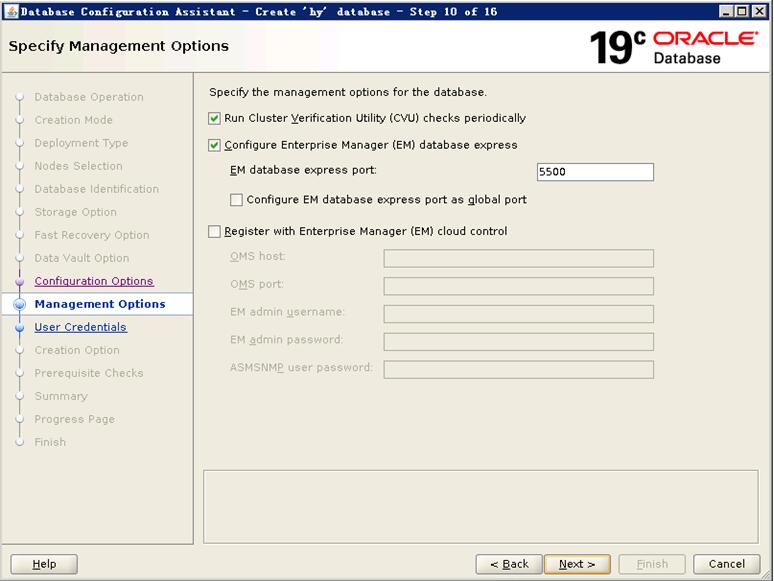The width and height of the screenshot is (774, 581).
Task: Cancel the database creation wizard
Action: point(727,564)
